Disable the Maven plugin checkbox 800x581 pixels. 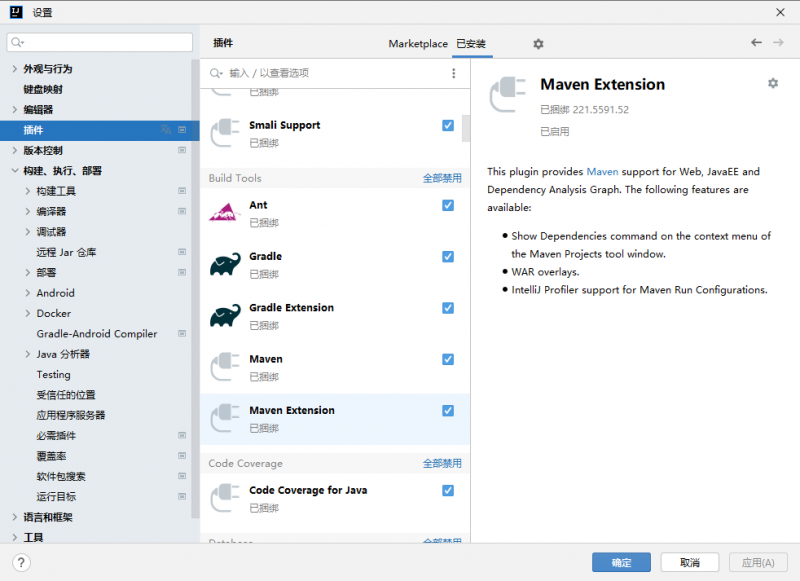(448, 359)
